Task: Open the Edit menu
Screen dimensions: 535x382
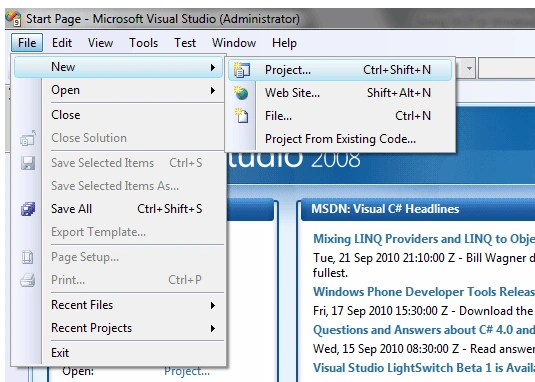Action: [x=62, y=43]
